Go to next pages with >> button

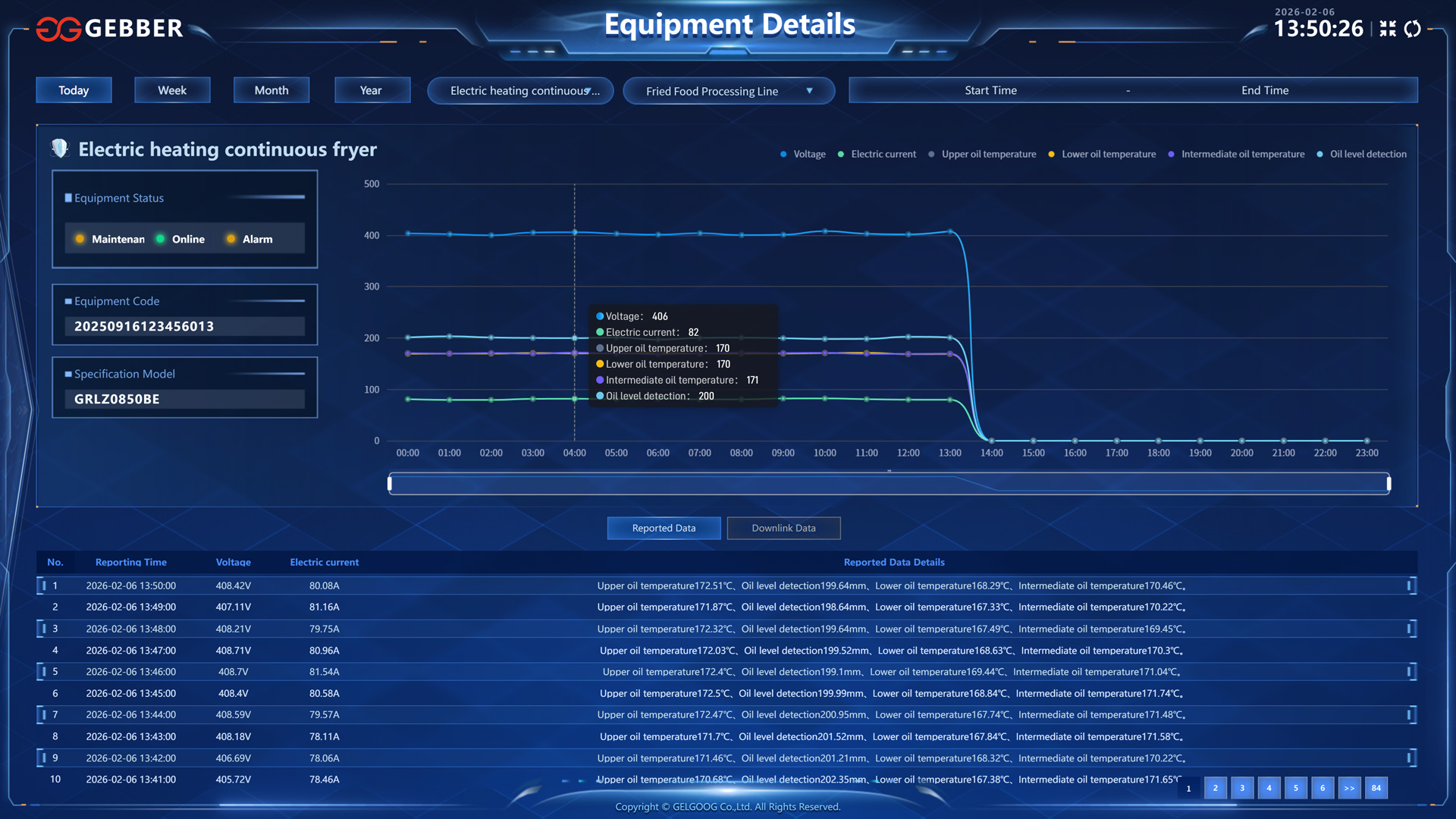tap(1349, 788)
